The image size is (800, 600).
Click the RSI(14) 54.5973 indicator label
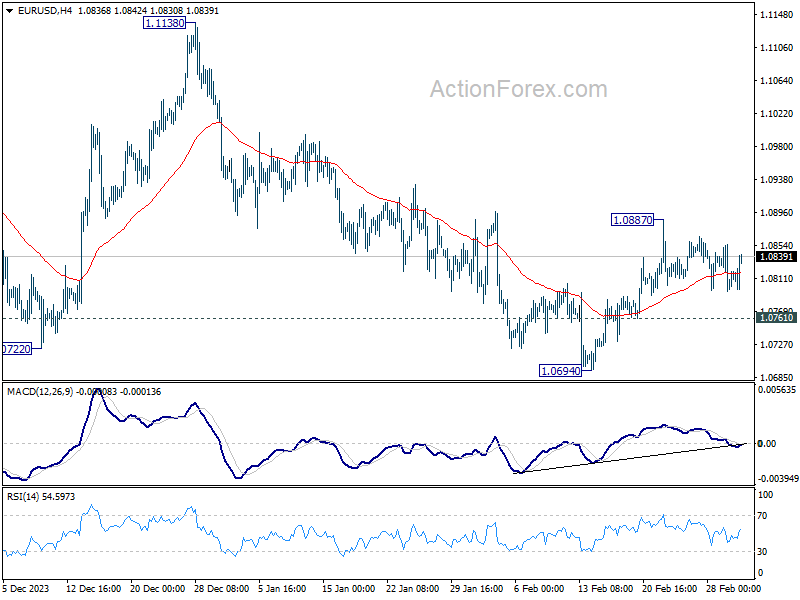(x=41, y=496)
